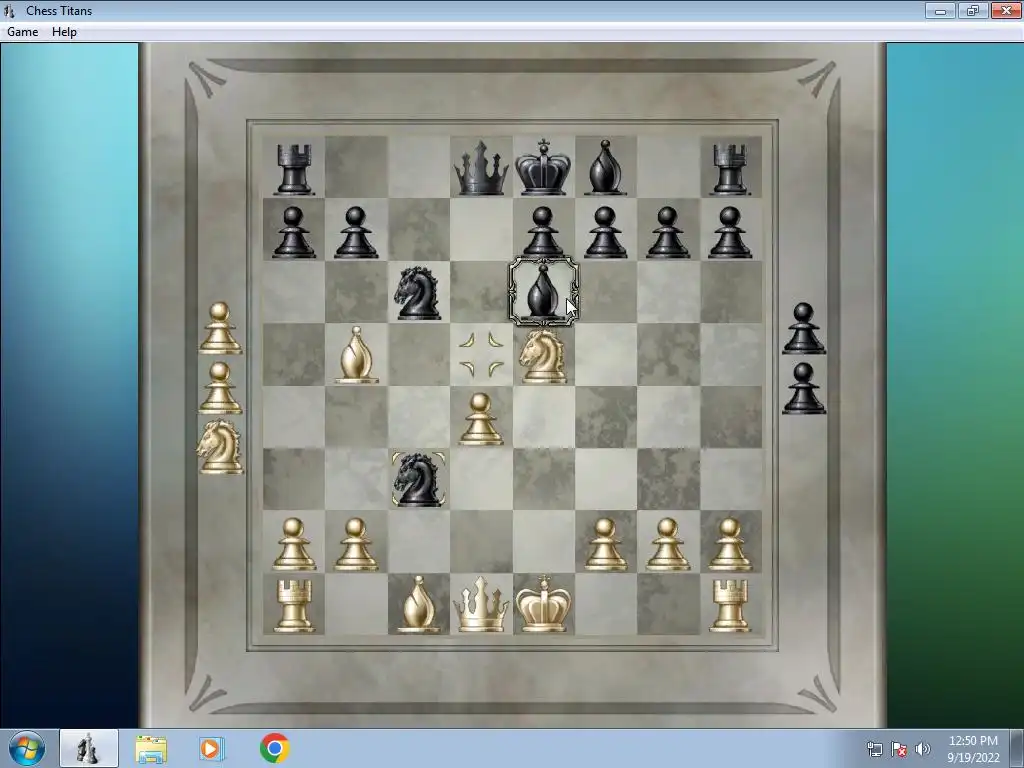Image resolution: width=1024 pixels, height=768 pixels.
Task: Select the white queen on d1
Action: pos(481,605)
